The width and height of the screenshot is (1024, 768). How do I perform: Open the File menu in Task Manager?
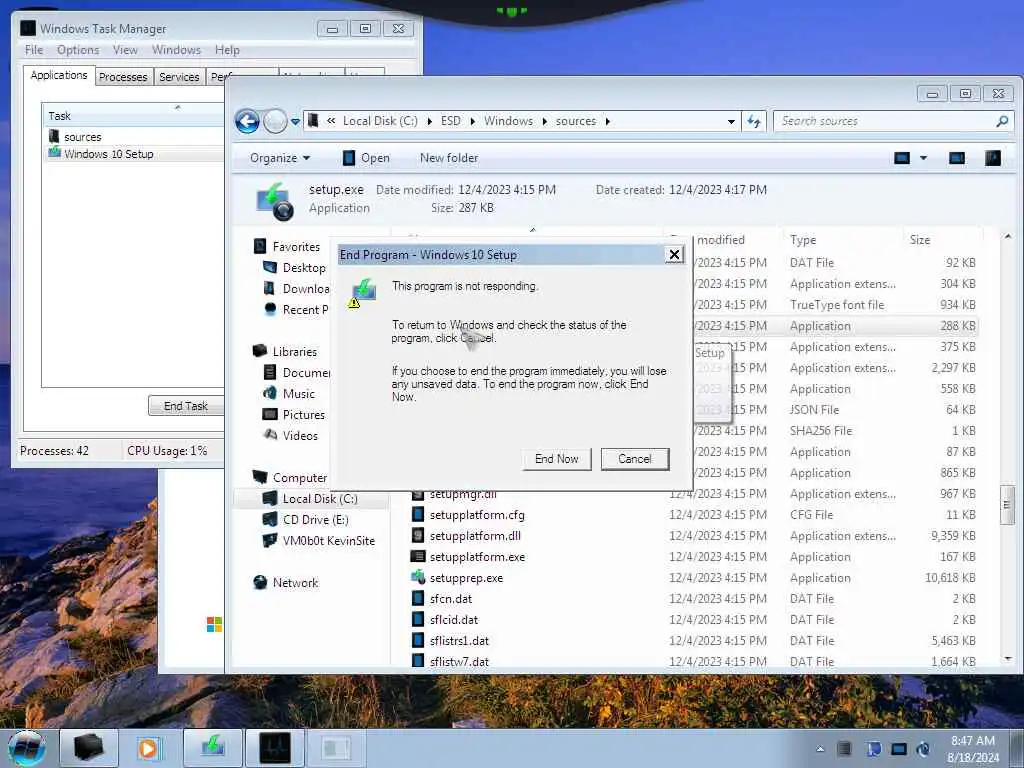pos(34,50)
